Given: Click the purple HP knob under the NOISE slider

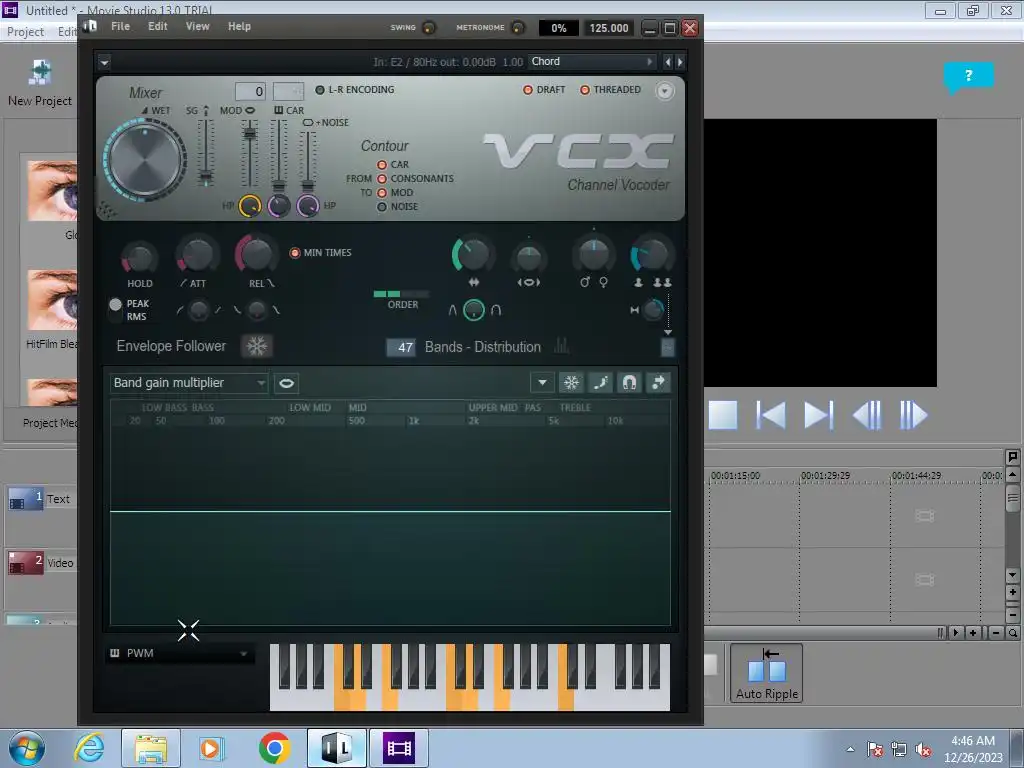Looking at the screenshot, I should [308, 206].
